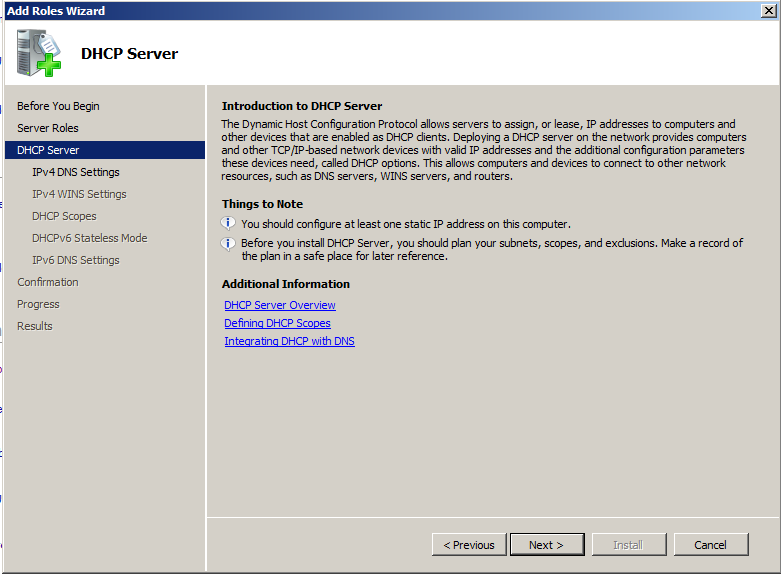Click the Next button
Screen dimensions: 781x575
(x=547, y=545)
